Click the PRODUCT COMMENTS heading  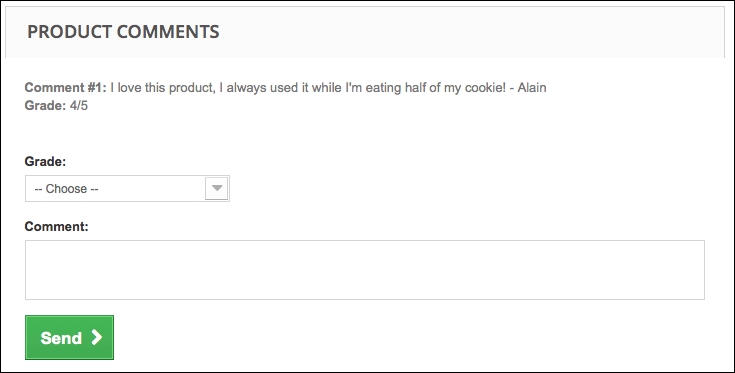coord(123,32)
